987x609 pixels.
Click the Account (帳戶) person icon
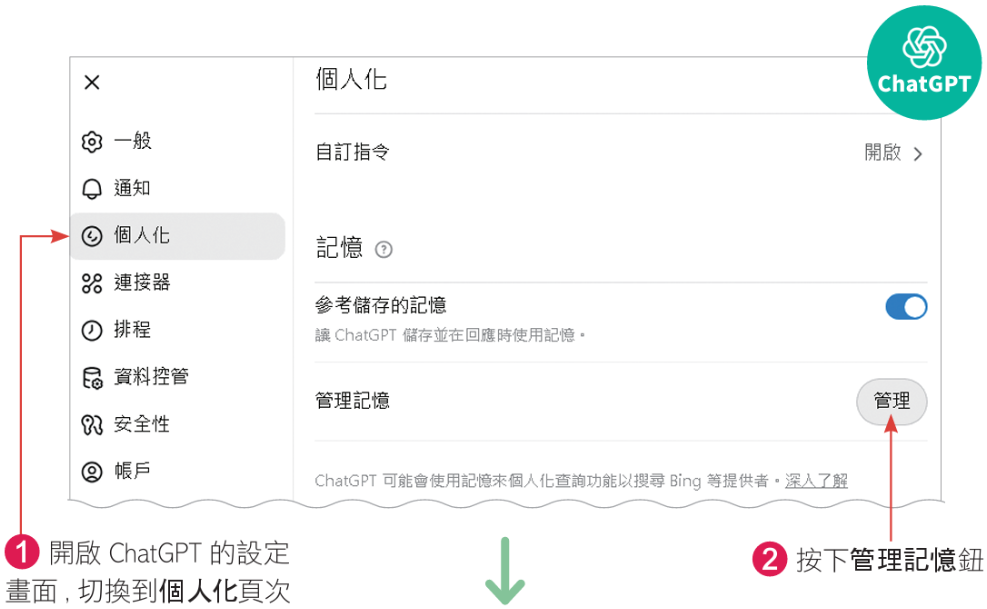92,471
